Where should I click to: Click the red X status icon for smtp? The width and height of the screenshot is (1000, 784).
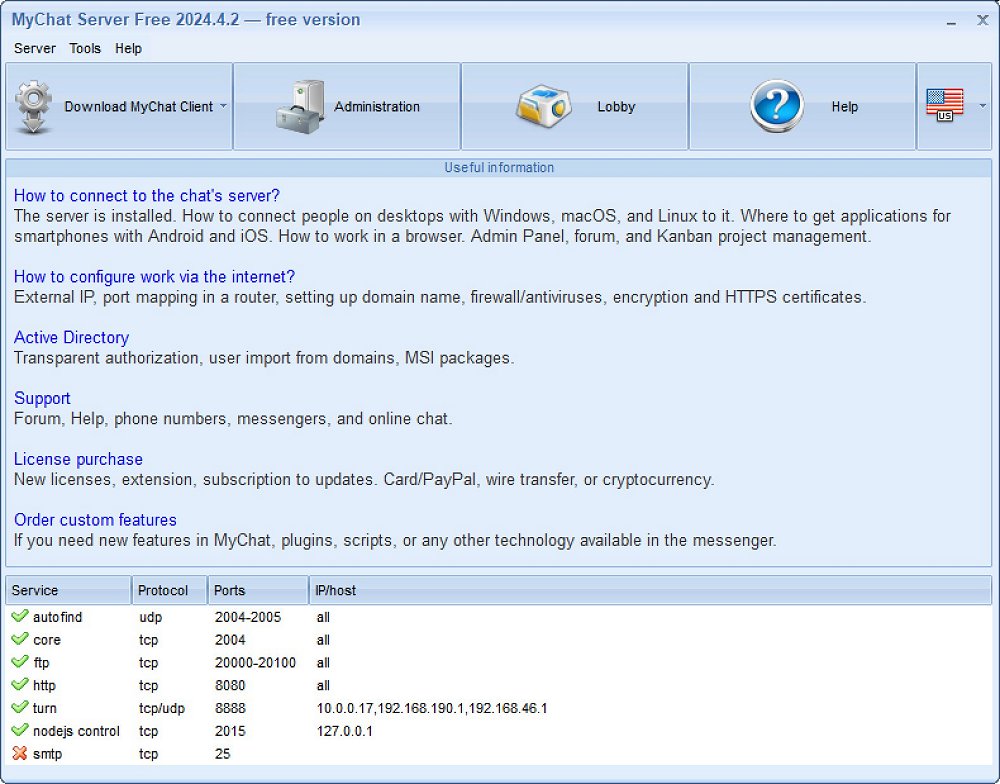[x=19, y=754]
